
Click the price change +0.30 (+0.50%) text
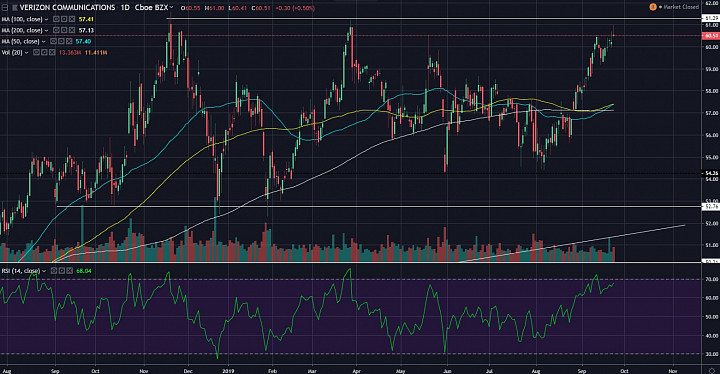click(295, 8)
